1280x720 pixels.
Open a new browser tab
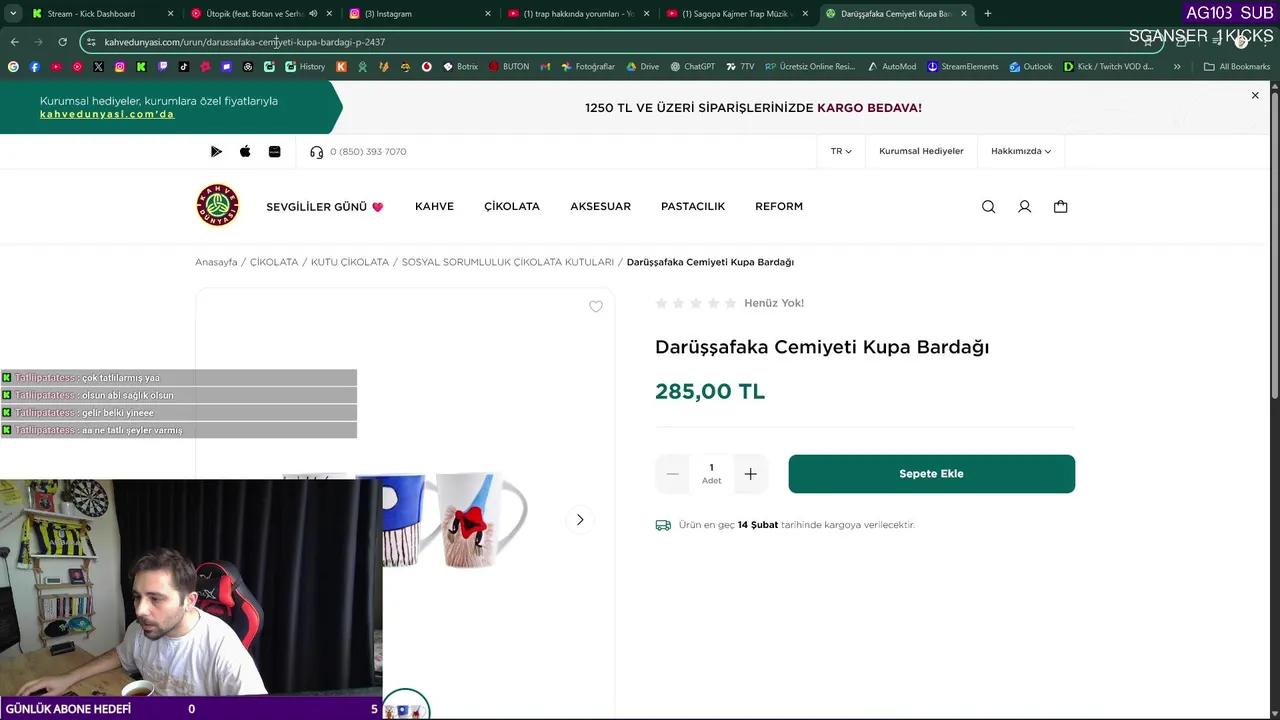tap(988, 14)
